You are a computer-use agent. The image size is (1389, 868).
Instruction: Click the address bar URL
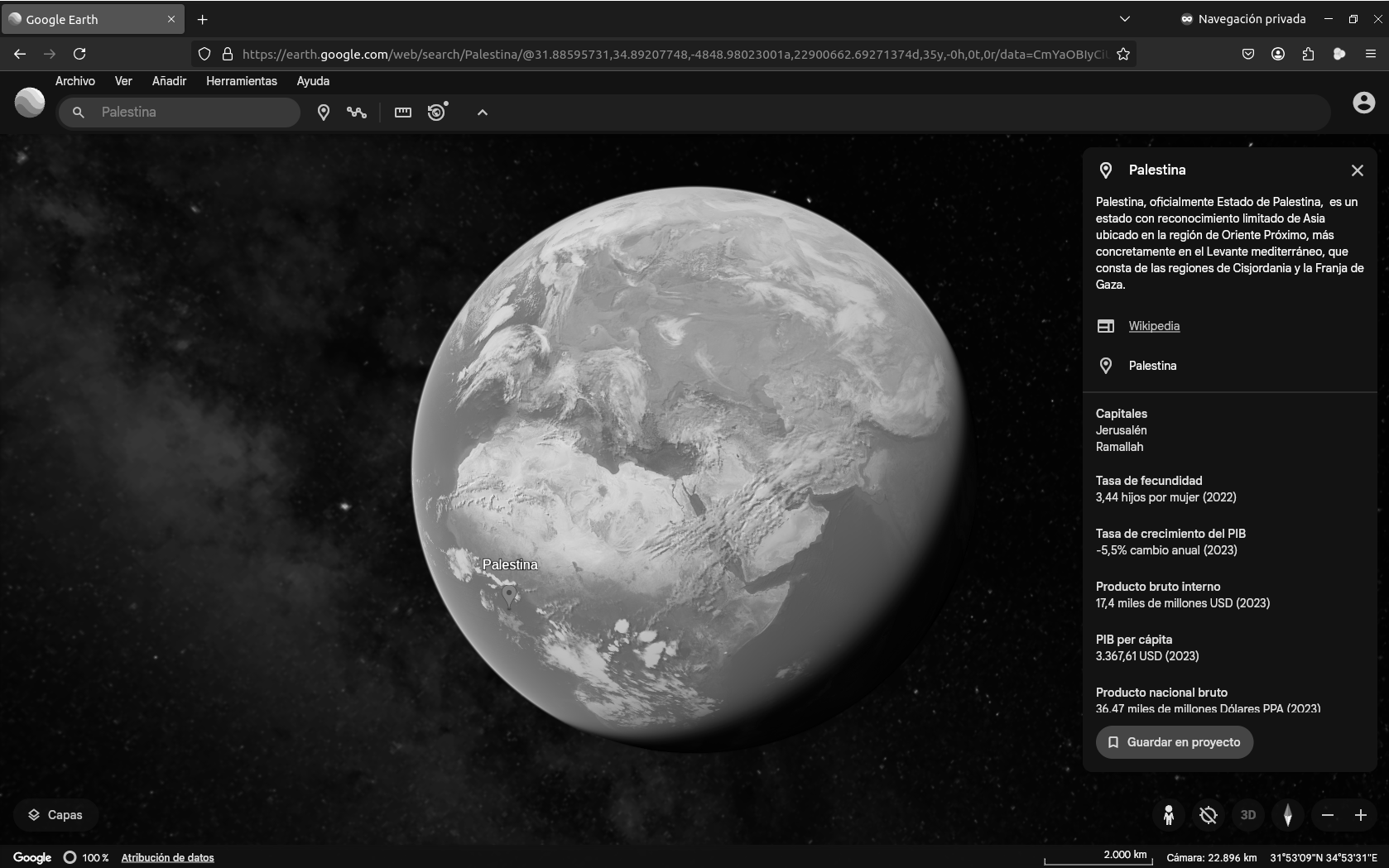tap(674, 54)
